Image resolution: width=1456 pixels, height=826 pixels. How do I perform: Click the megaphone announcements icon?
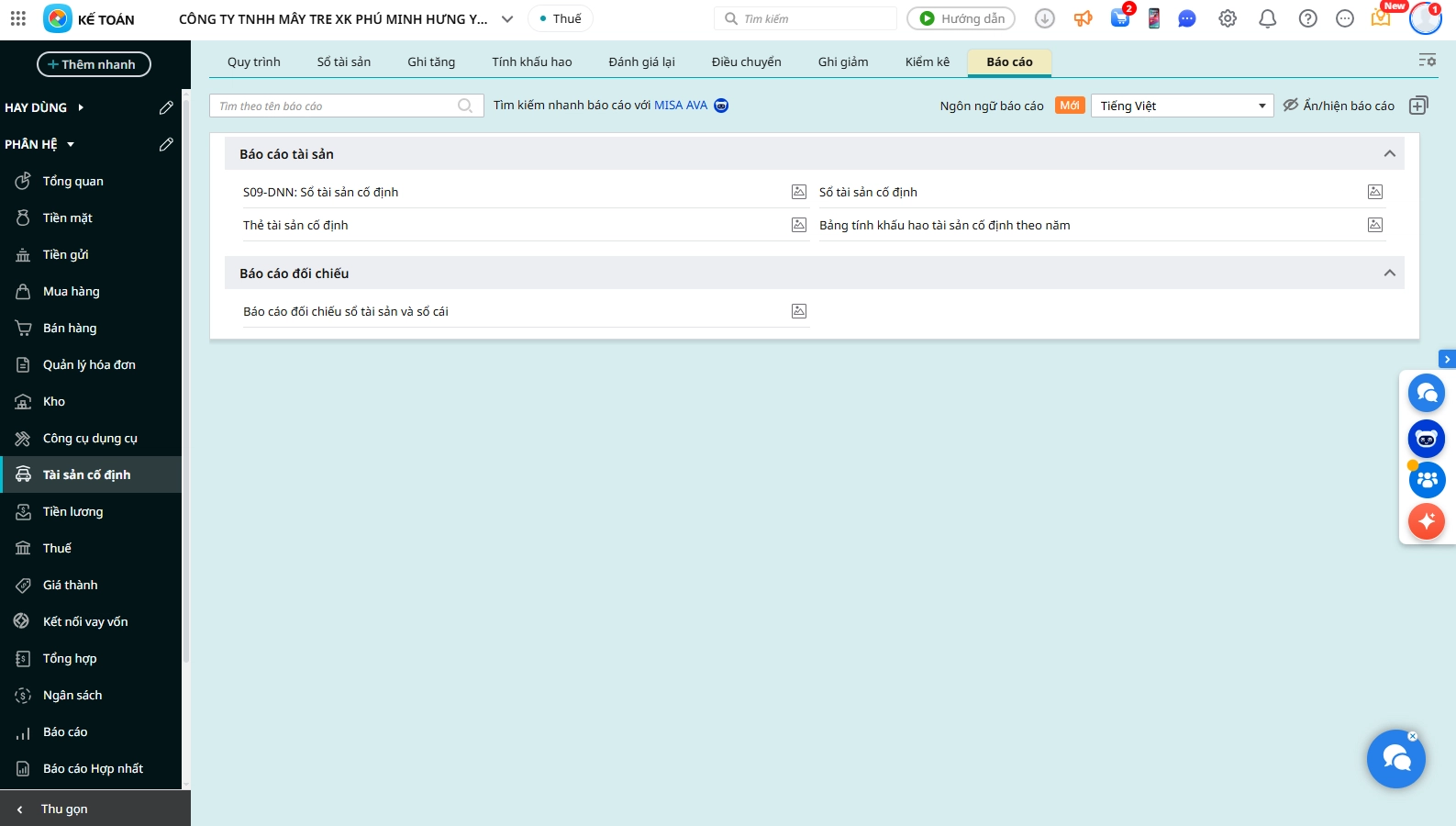tap(1084, 18)
